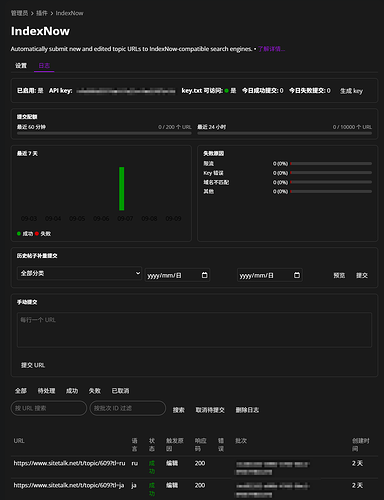Click the 域名不匹配 failure reason label
Image resolution: width=384 pixels, height=500 pixels.
click(216, 182)
